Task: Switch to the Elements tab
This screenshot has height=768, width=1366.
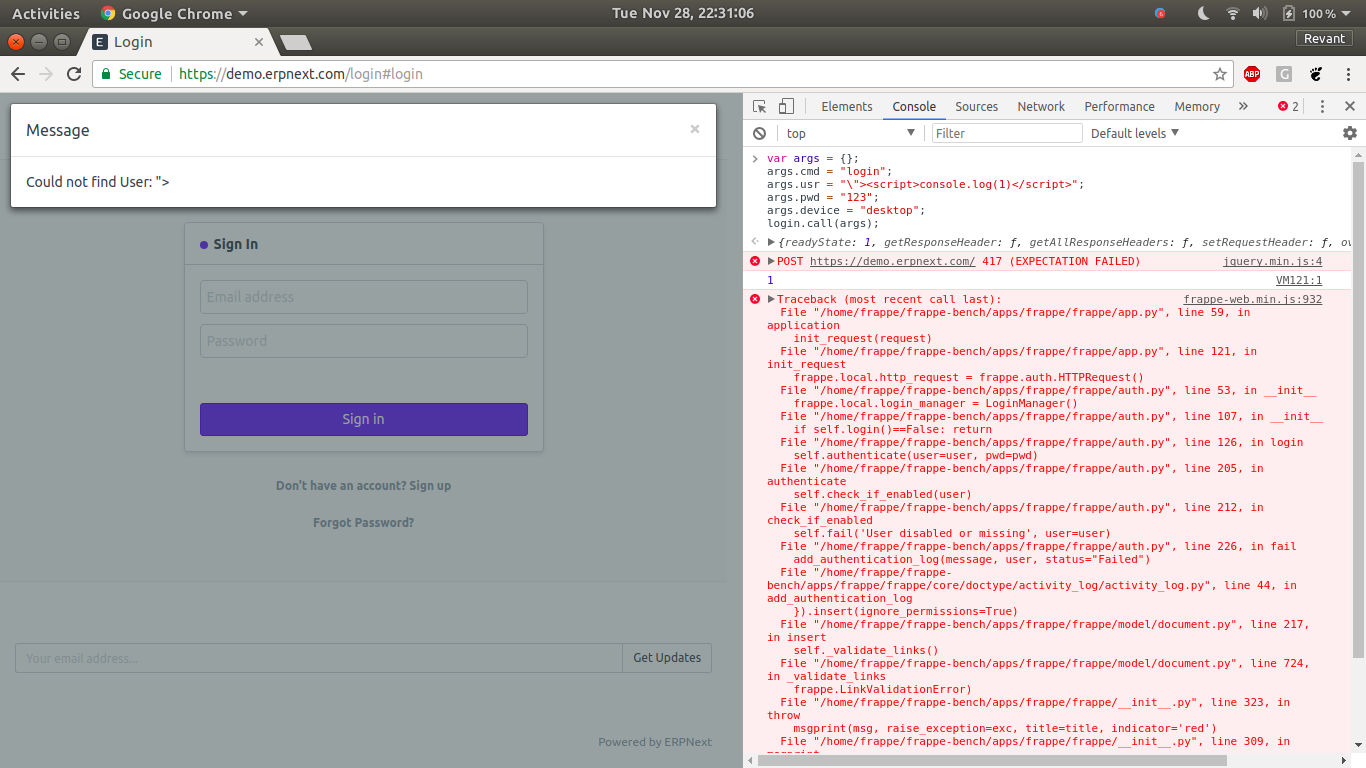Action: [847, 106]
